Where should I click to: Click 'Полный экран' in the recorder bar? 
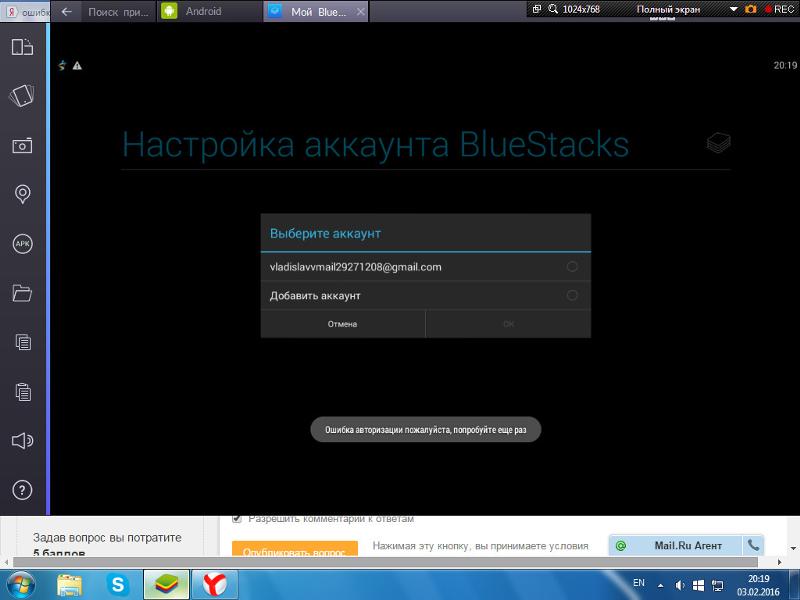(667, 9)
